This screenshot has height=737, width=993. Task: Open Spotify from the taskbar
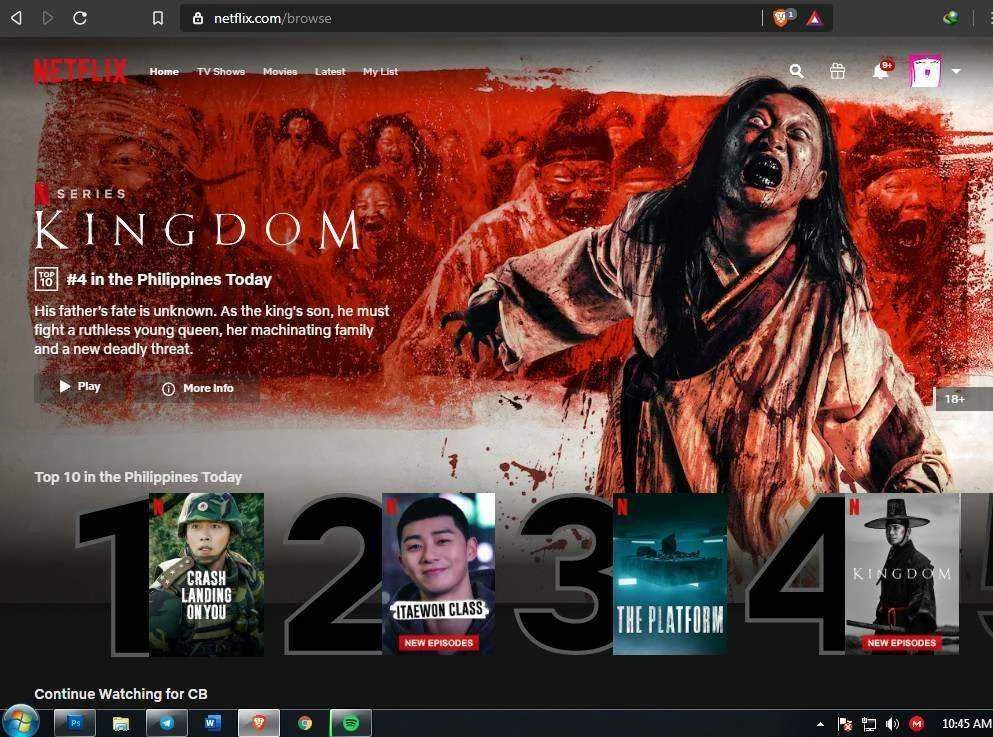pos(351,722)
